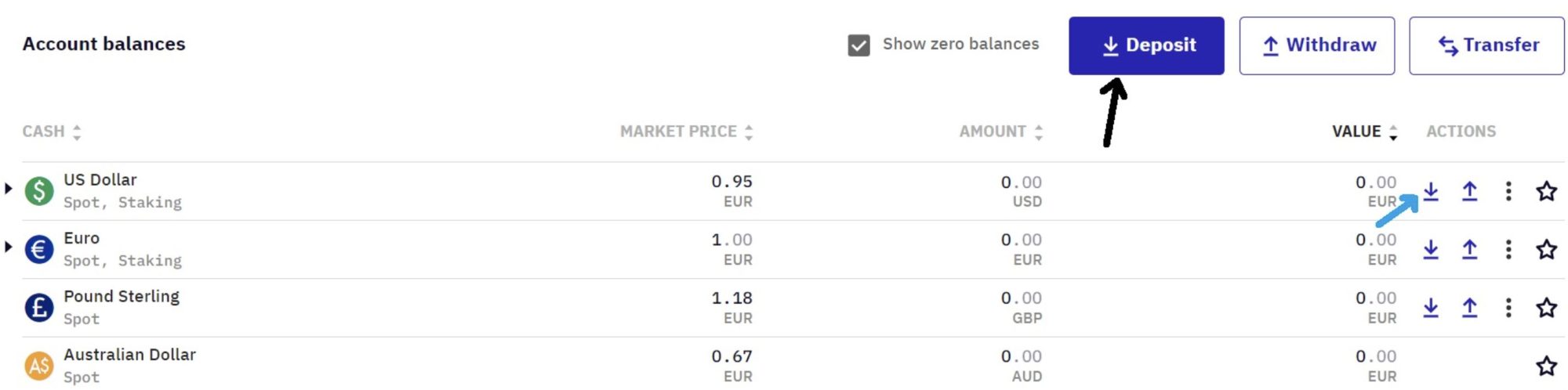The height and width of the screenshot is (390, 1568).
Task: Open the Transfer dialog button
Action: pos(1486,45)
